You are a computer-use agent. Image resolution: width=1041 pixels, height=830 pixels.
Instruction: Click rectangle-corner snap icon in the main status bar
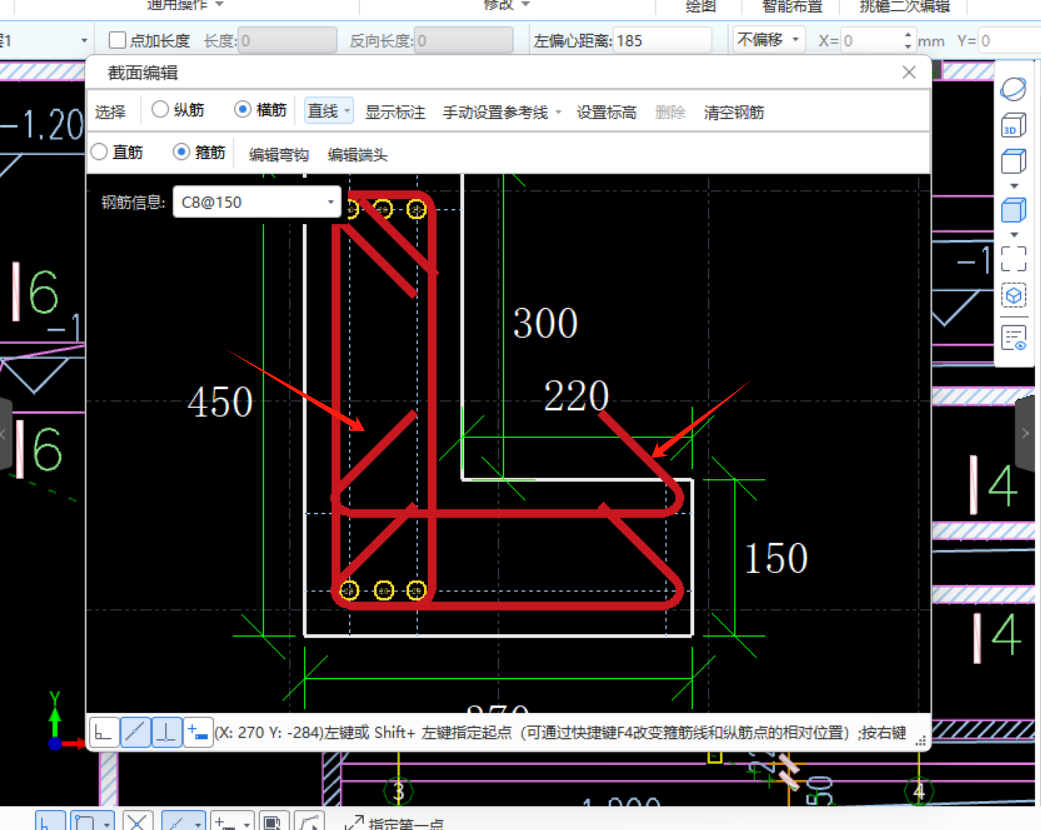click(x=85, y=822)
